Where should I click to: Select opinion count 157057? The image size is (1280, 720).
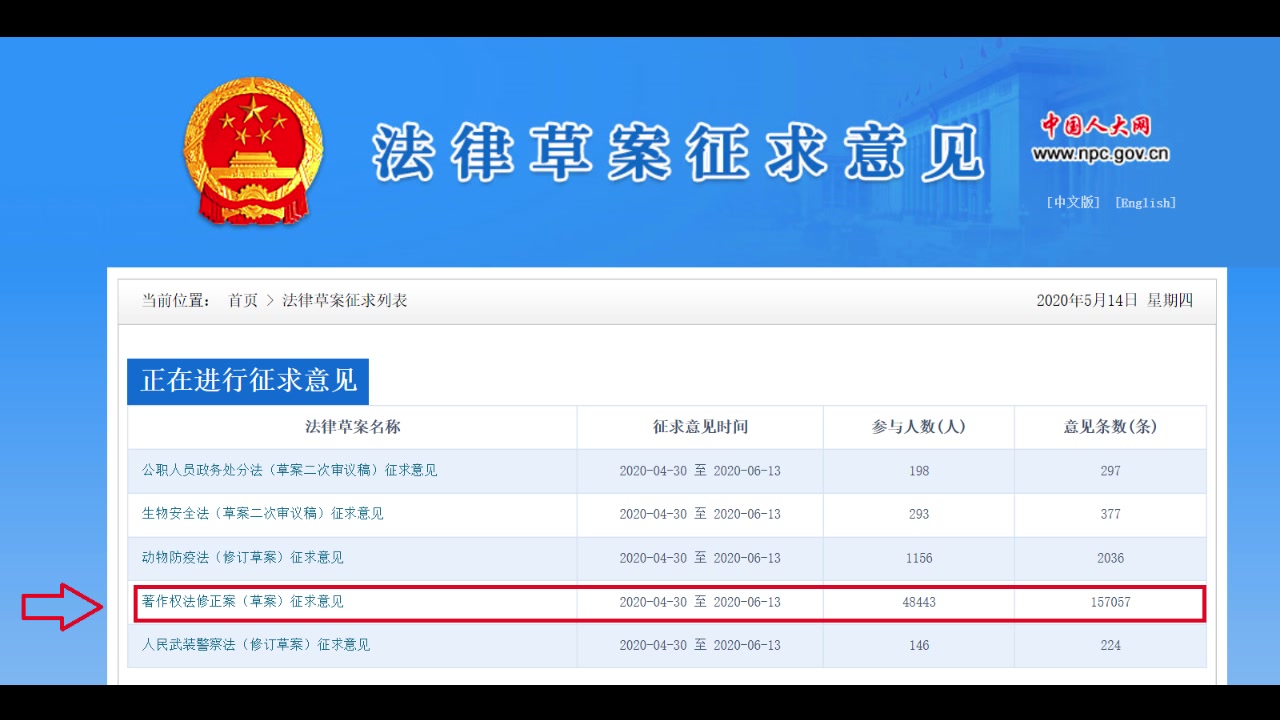1110,602
